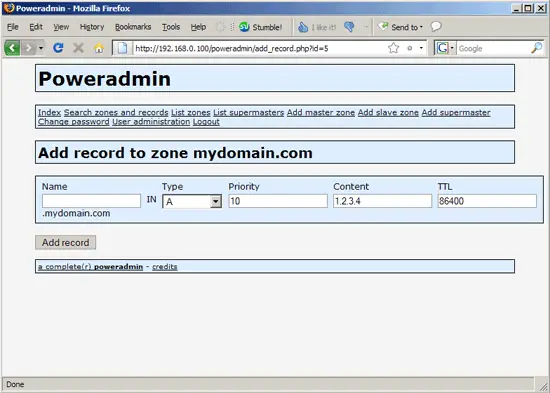Click the Content field showing 1.2.3.4
This screenshot has width=550, height=393.
tap(383, 201)
